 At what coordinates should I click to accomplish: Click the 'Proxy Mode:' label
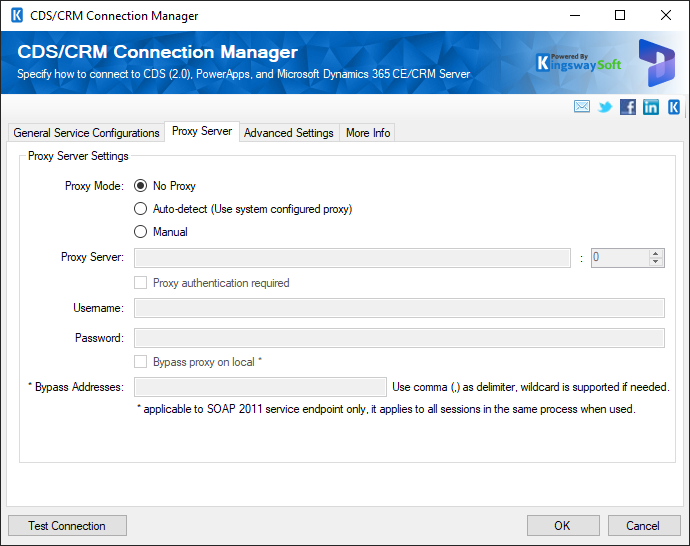coord(94,186)
